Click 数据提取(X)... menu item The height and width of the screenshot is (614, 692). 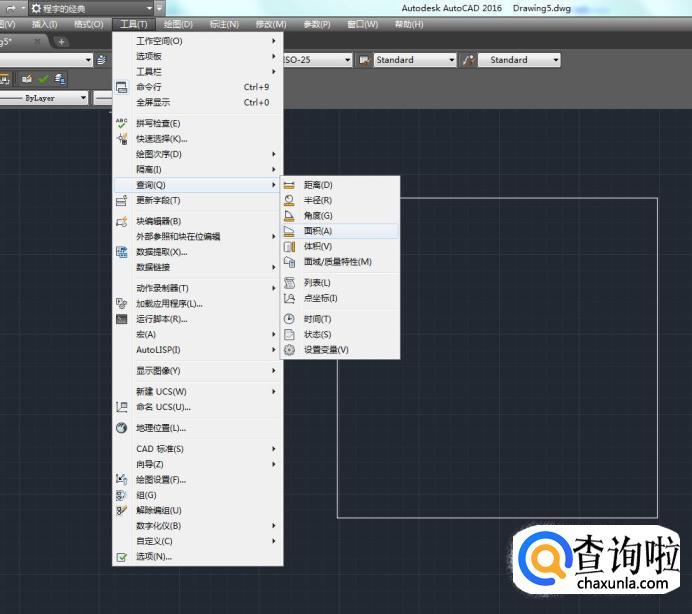pyautogui.click(x=198, y=252)
